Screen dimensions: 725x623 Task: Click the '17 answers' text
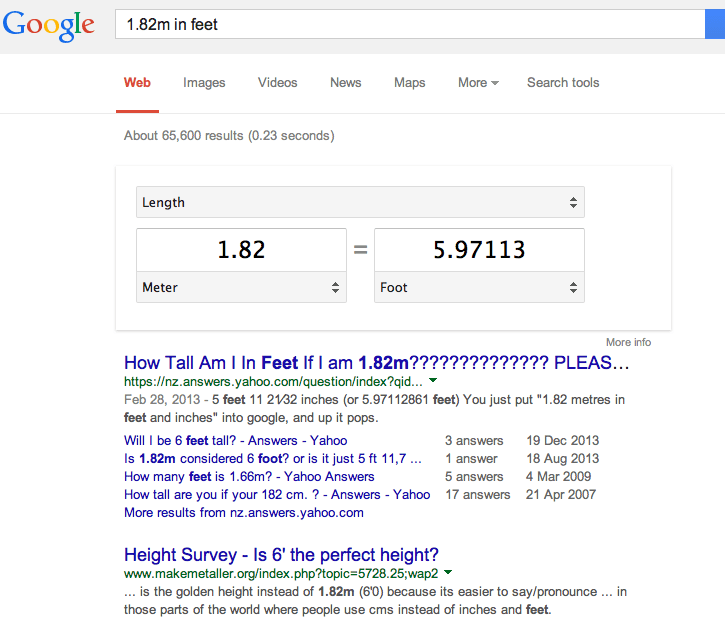[x=478, y=494]
